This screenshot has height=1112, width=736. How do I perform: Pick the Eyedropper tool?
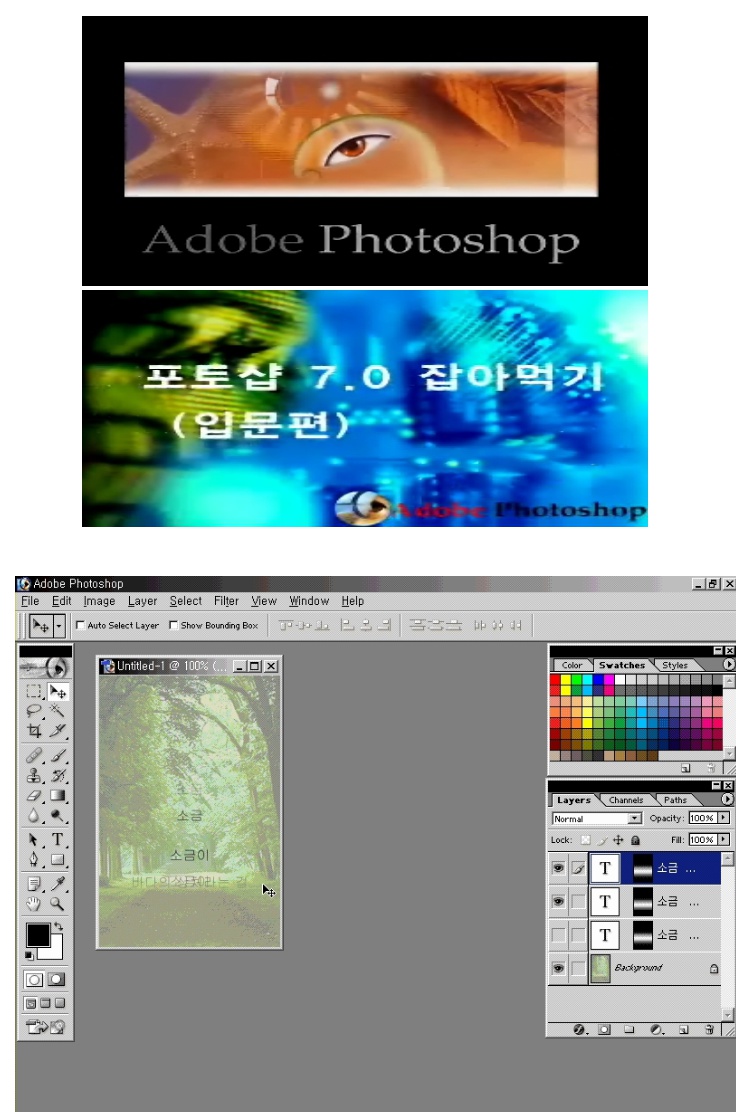[57, 884]
